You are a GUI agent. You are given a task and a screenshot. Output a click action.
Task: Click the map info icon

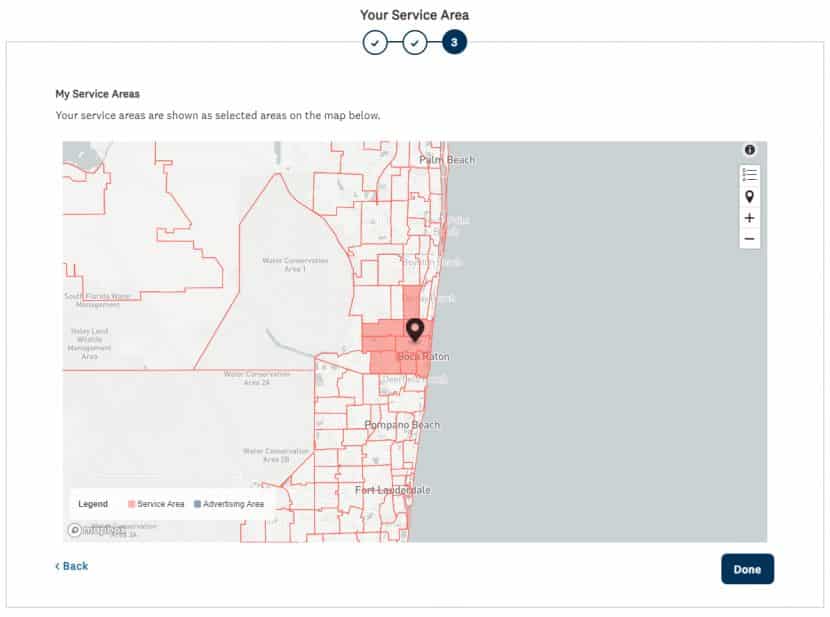pos(749,150)
